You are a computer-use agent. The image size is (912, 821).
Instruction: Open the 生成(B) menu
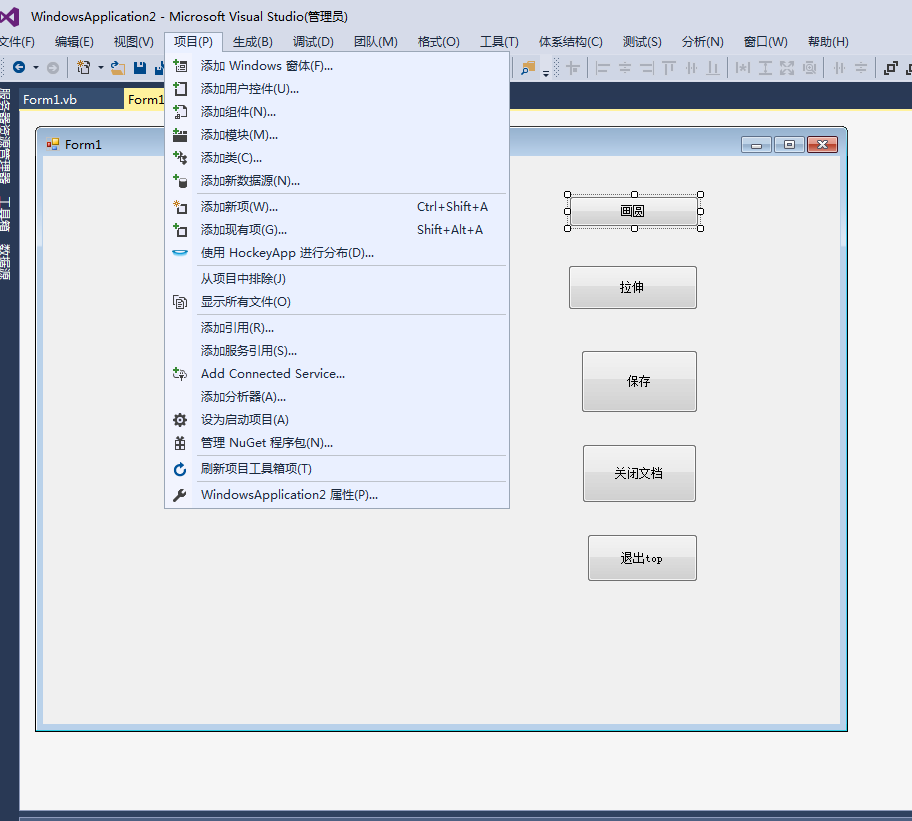tap(252, 42)
